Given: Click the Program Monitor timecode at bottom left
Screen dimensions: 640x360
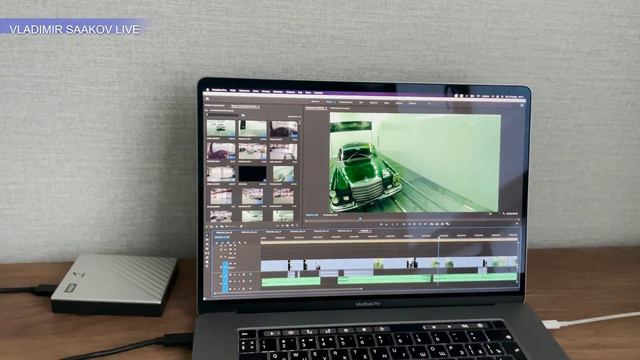Looking at the screenshot, I should click(x=312, y=215).
